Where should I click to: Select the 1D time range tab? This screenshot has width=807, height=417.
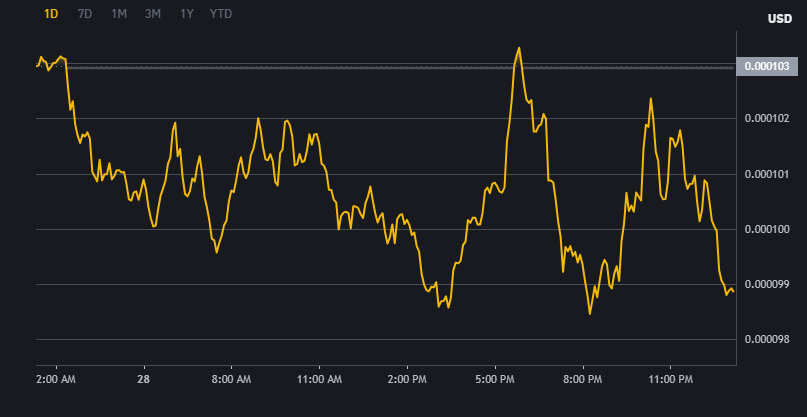(51, 14)
